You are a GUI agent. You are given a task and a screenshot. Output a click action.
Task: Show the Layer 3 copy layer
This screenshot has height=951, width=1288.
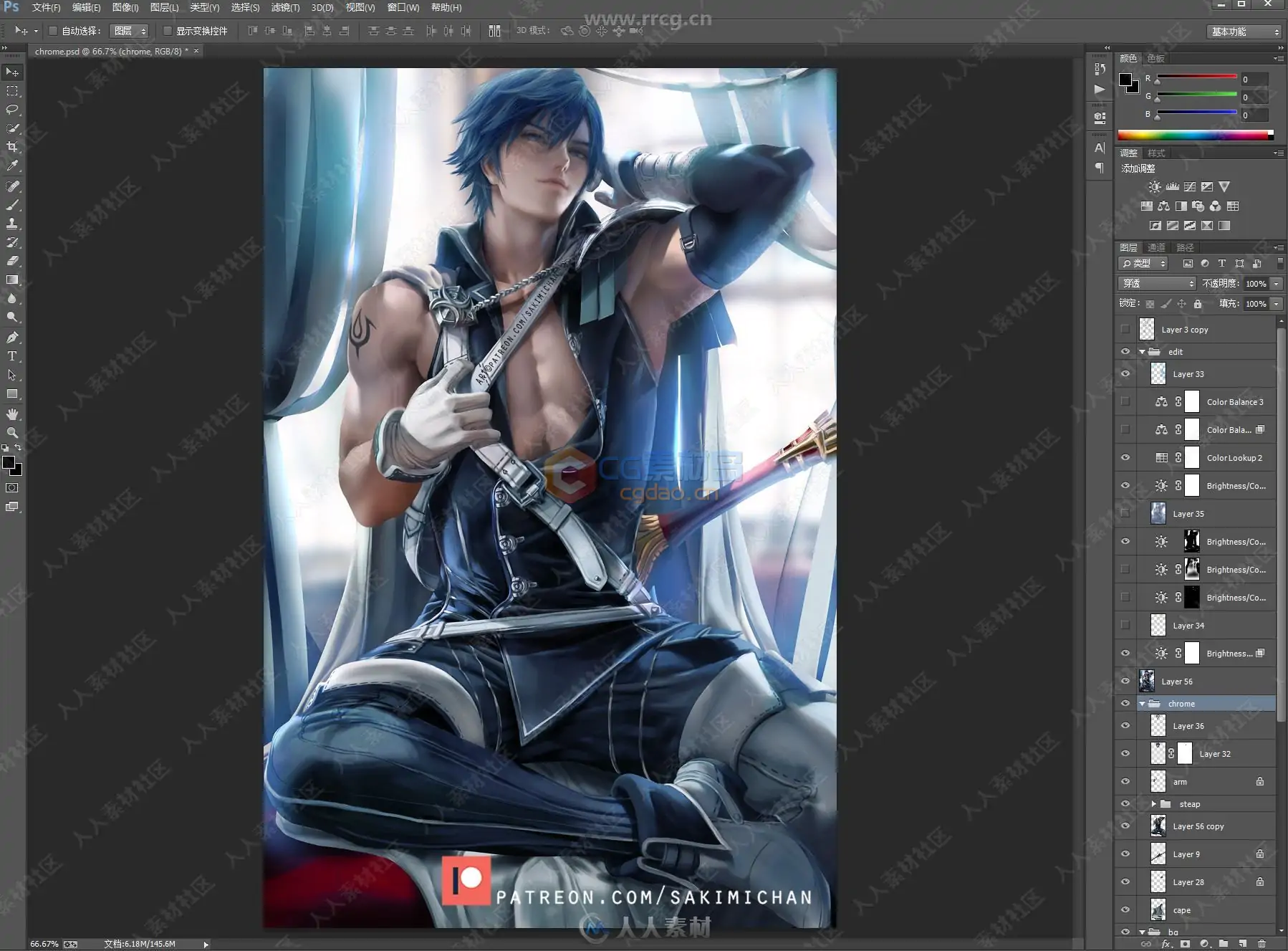click(x=1125, y=330)
